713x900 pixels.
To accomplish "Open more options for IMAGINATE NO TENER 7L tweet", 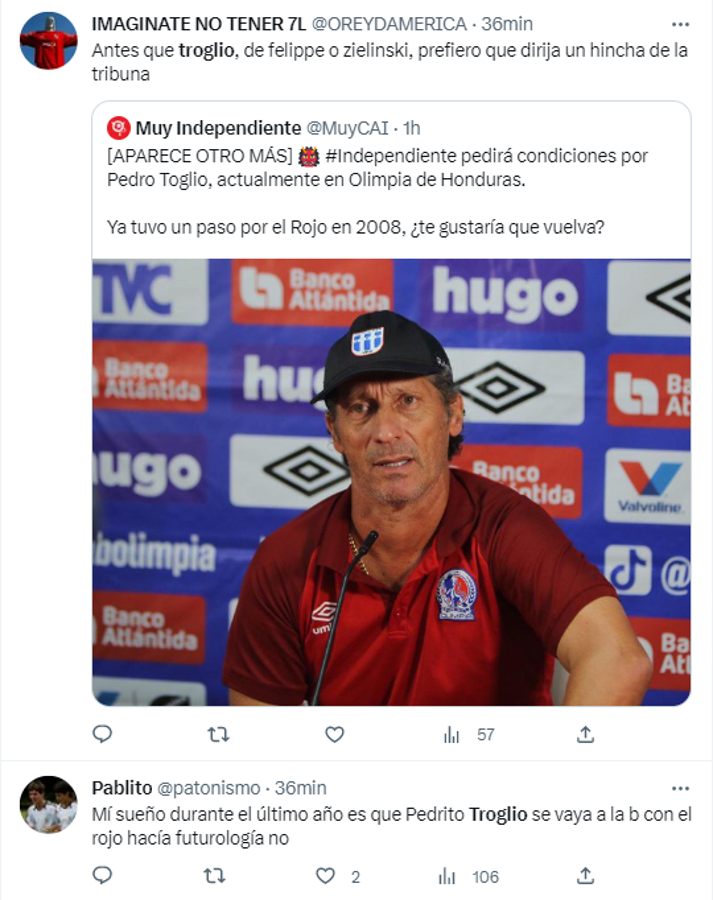I will pos(680,23).
